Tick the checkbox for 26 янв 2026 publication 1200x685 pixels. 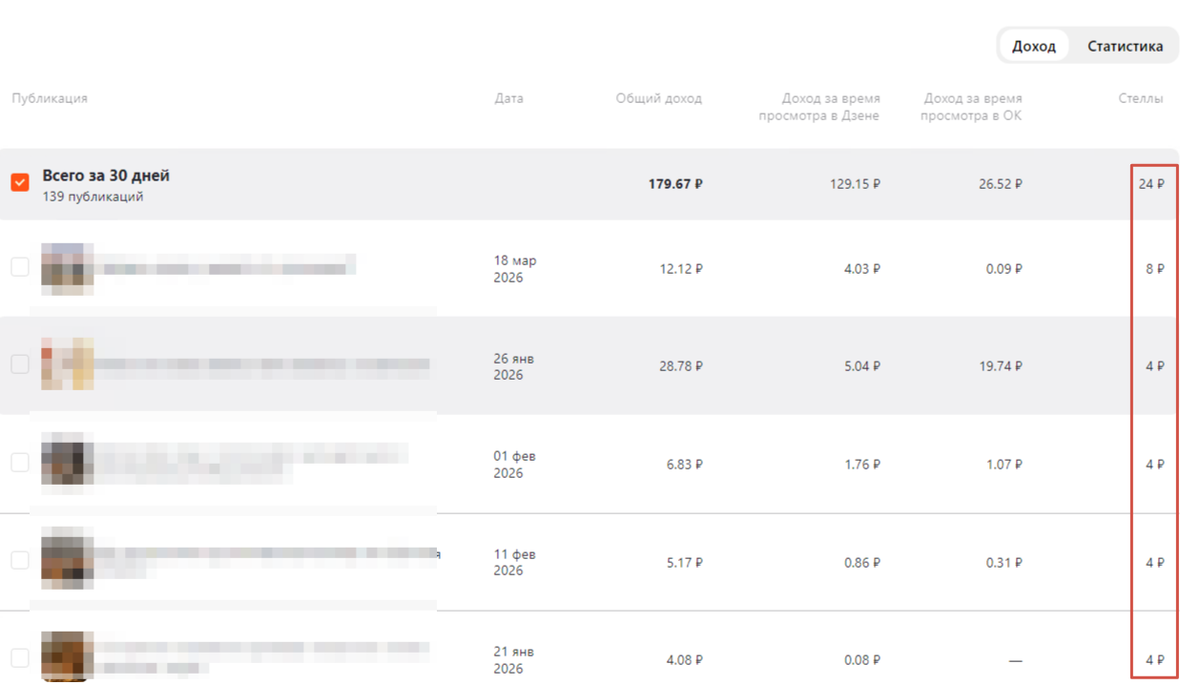(20, 364)
